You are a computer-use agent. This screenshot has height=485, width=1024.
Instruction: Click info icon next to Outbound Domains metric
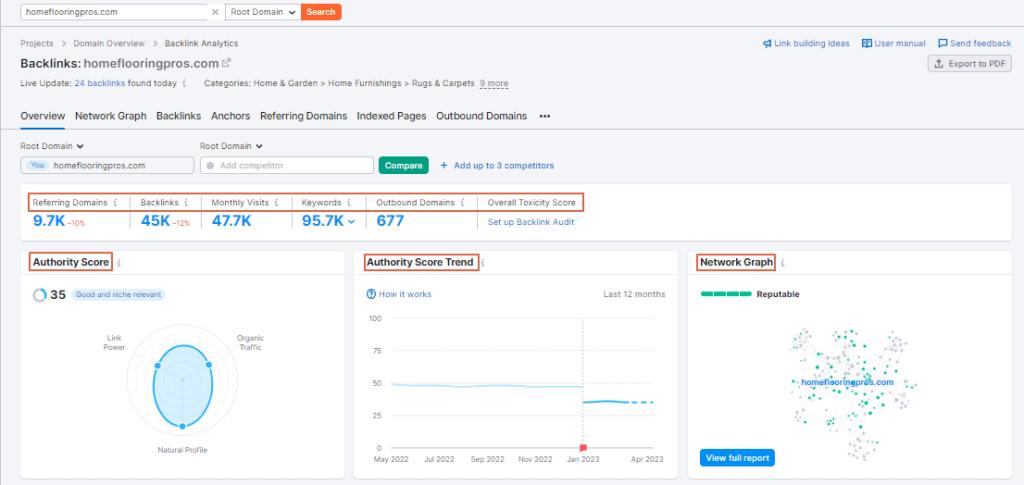[x=463, y=202]
